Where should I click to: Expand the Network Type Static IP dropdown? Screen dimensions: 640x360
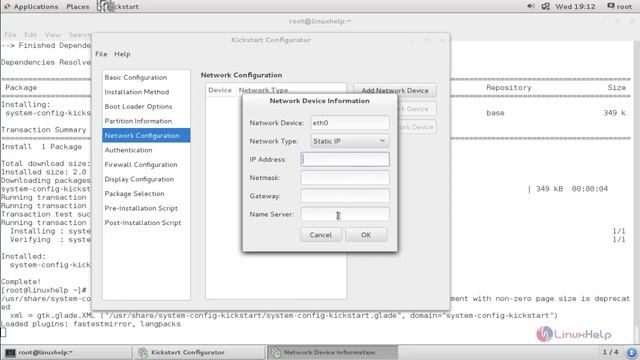350,141
